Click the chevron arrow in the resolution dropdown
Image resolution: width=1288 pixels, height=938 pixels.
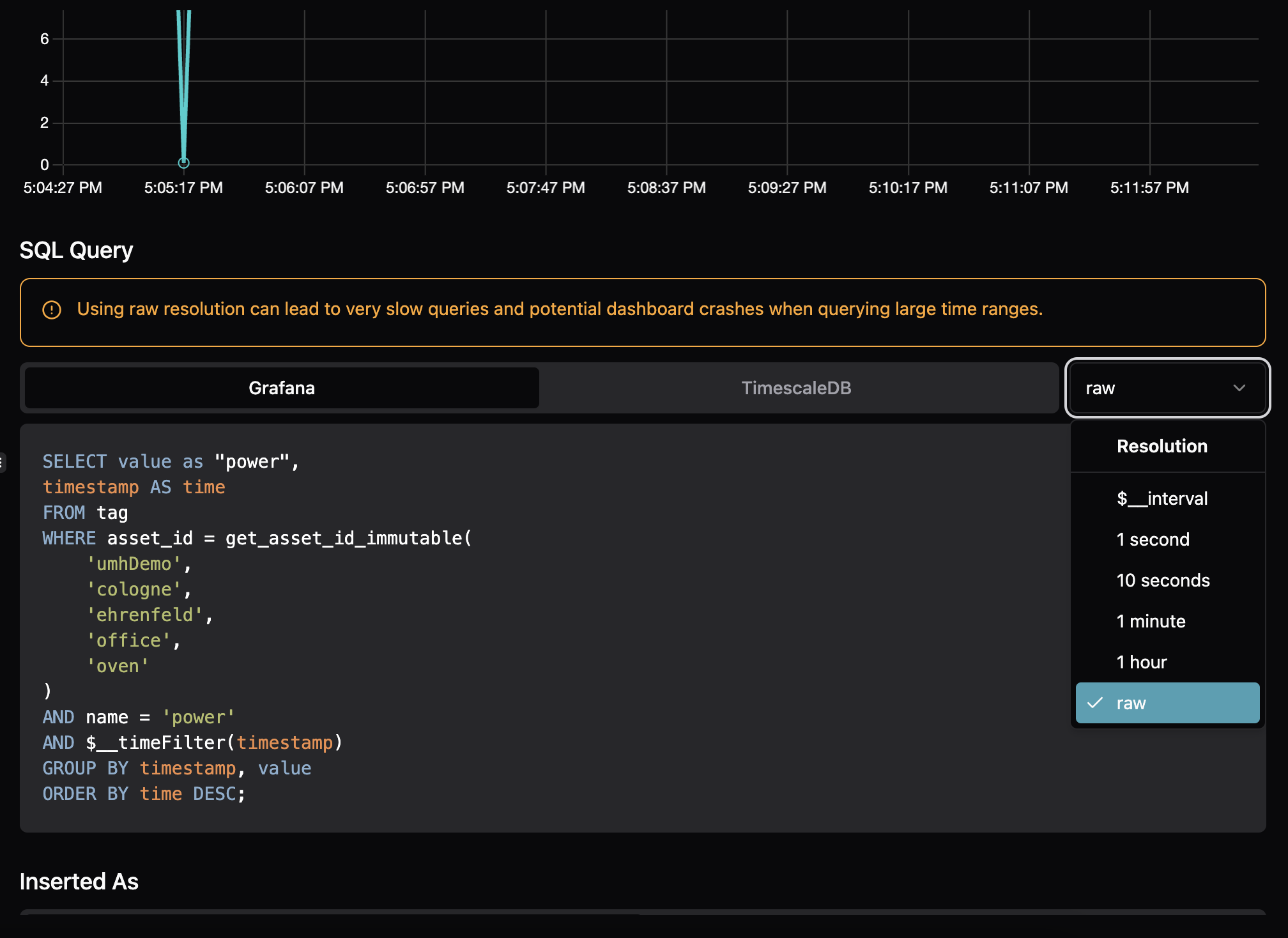click(1239, 388)
